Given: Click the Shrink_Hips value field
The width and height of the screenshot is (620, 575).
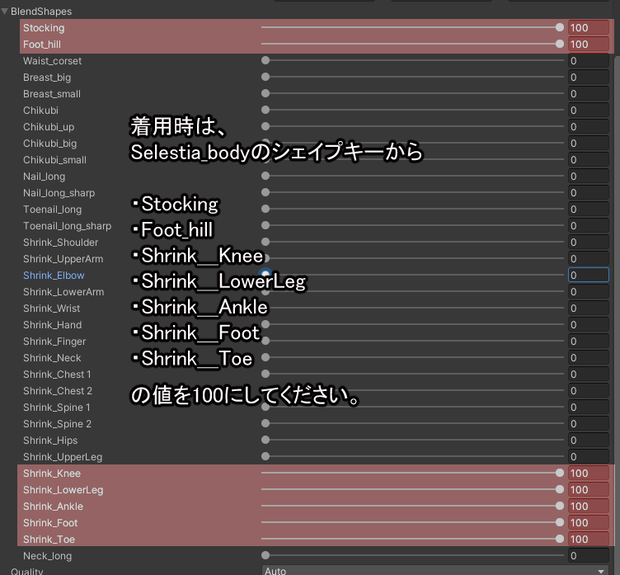Looking at the screenshot, I should (588, 440).
